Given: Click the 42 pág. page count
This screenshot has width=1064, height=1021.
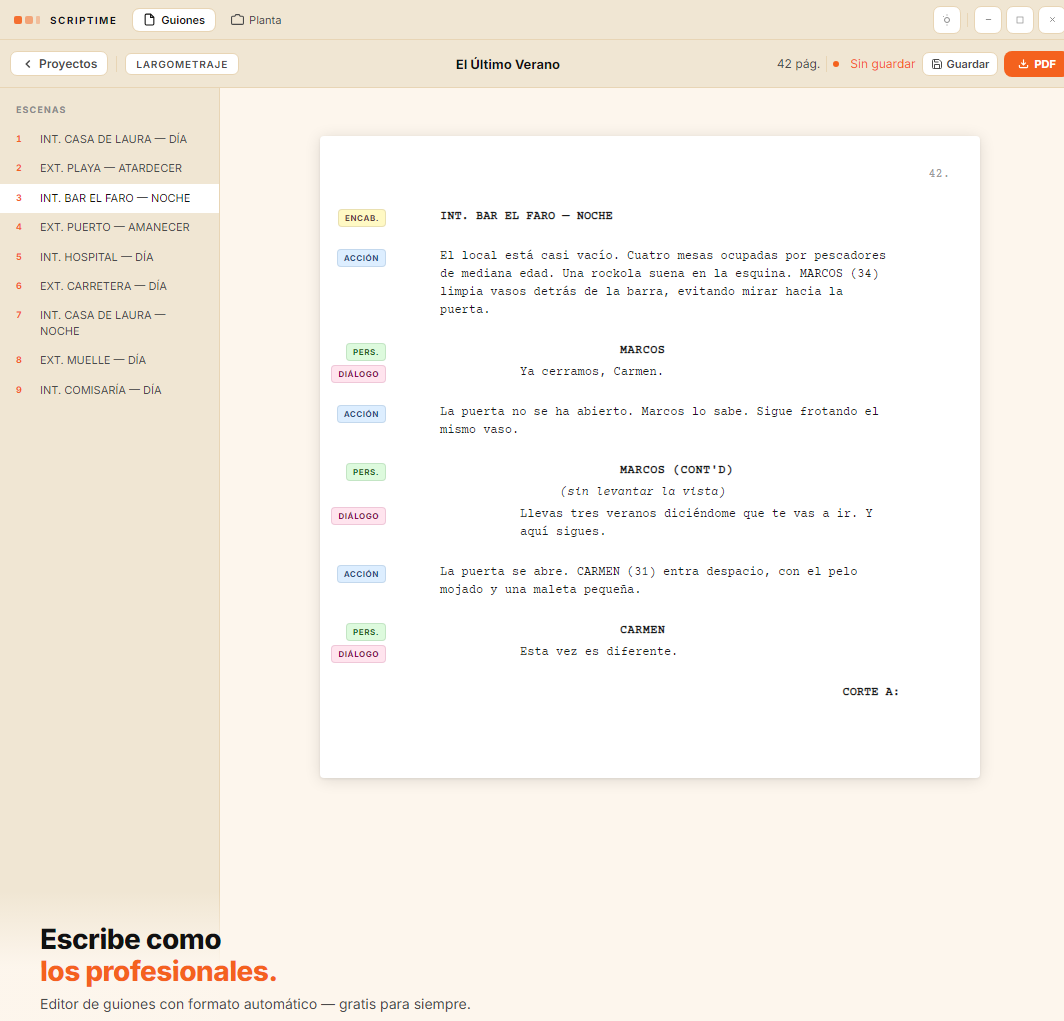Looking at the screenshot, I should tap(798, 64).
